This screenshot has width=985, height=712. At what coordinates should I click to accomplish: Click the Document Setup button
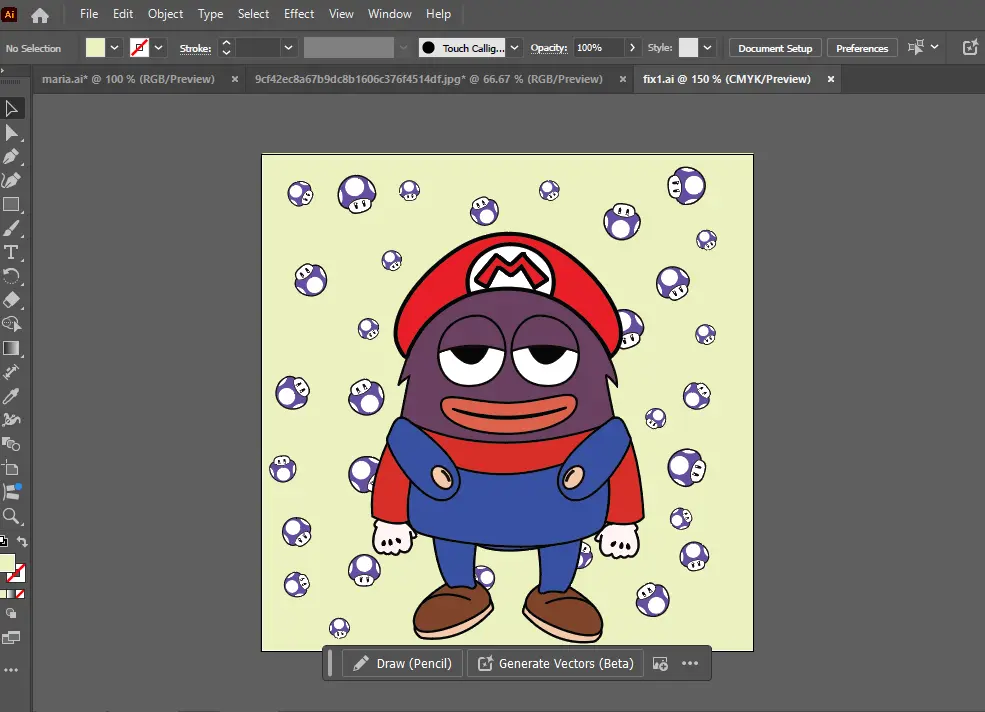[775, 48]
